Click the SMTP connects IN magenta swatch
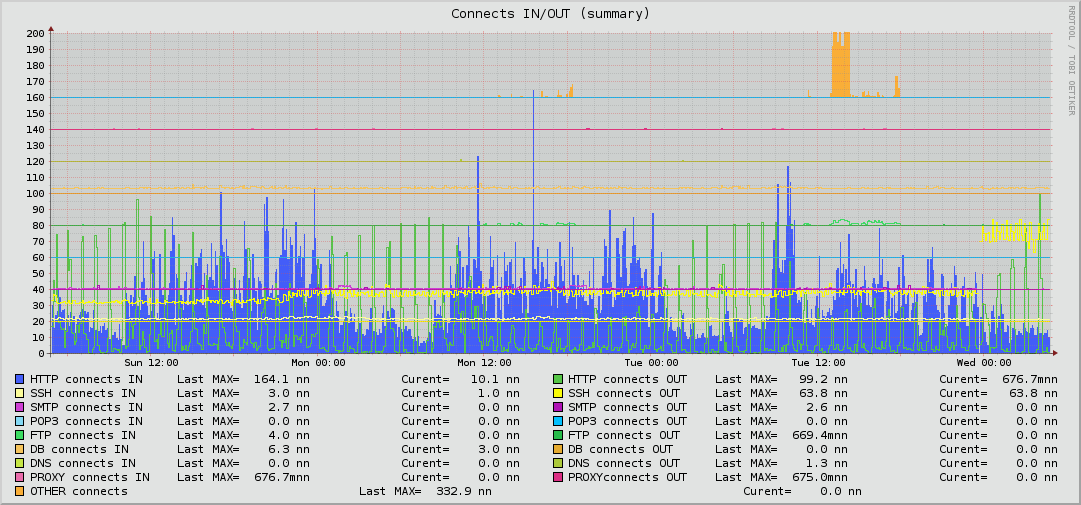Image resolution: width=1081 pixels, height=505 pixels. click(20, 407)
